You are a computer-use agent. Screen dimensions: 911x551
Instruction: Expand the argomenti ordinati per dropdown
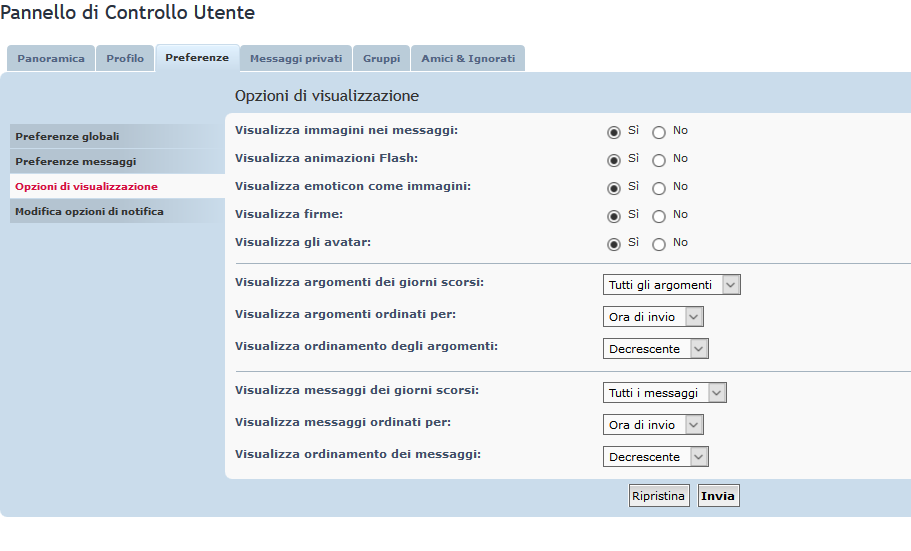pyautogui.click(x=653, y=317)
